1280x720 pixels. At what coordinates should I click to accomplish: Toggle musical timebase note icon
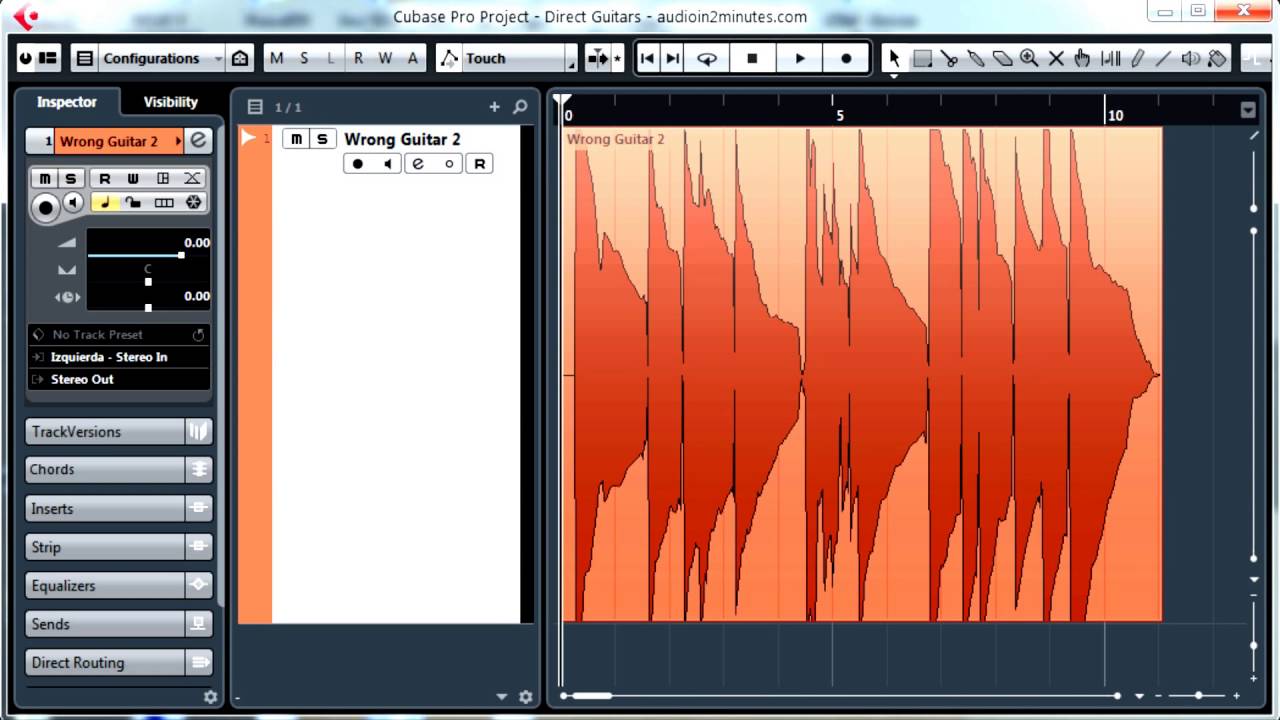105,202
